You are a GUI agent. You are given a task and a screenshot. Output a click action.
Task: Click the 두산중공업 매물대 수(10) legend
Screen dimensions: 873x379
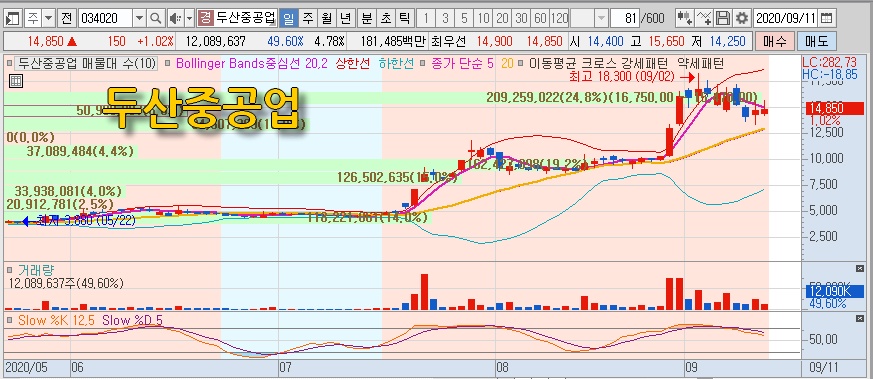point(86,63)
